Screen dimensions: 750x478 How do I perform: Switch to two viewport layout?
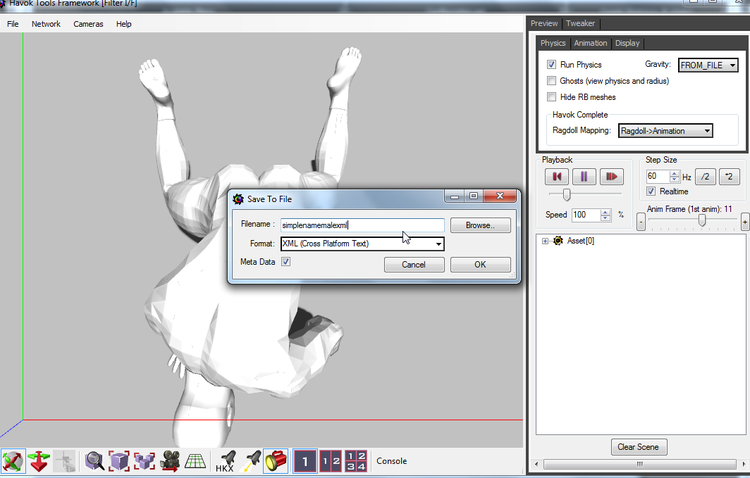[x=331, y=461]
